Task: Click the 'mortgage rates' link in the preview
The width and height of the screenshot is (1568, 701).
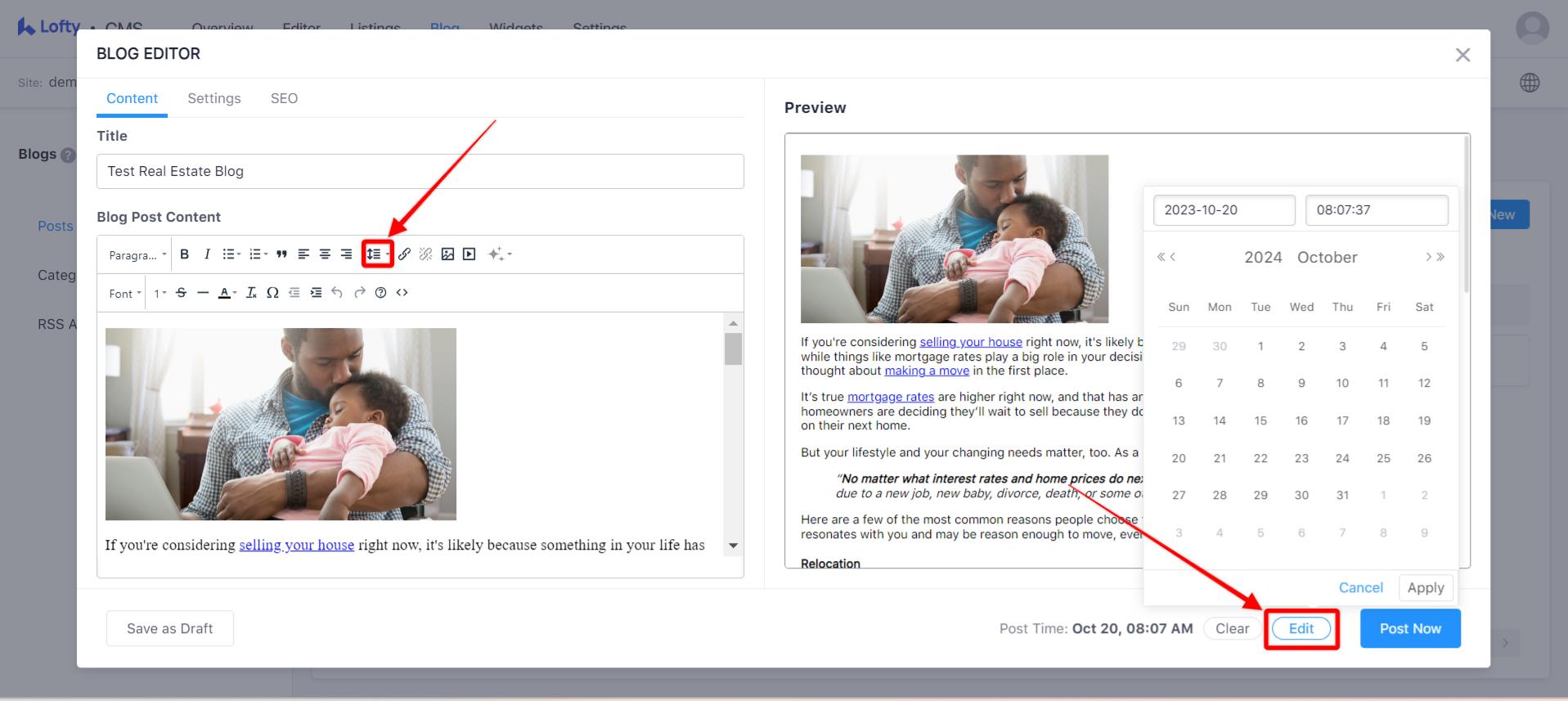Action: click(x=890, y=397)
